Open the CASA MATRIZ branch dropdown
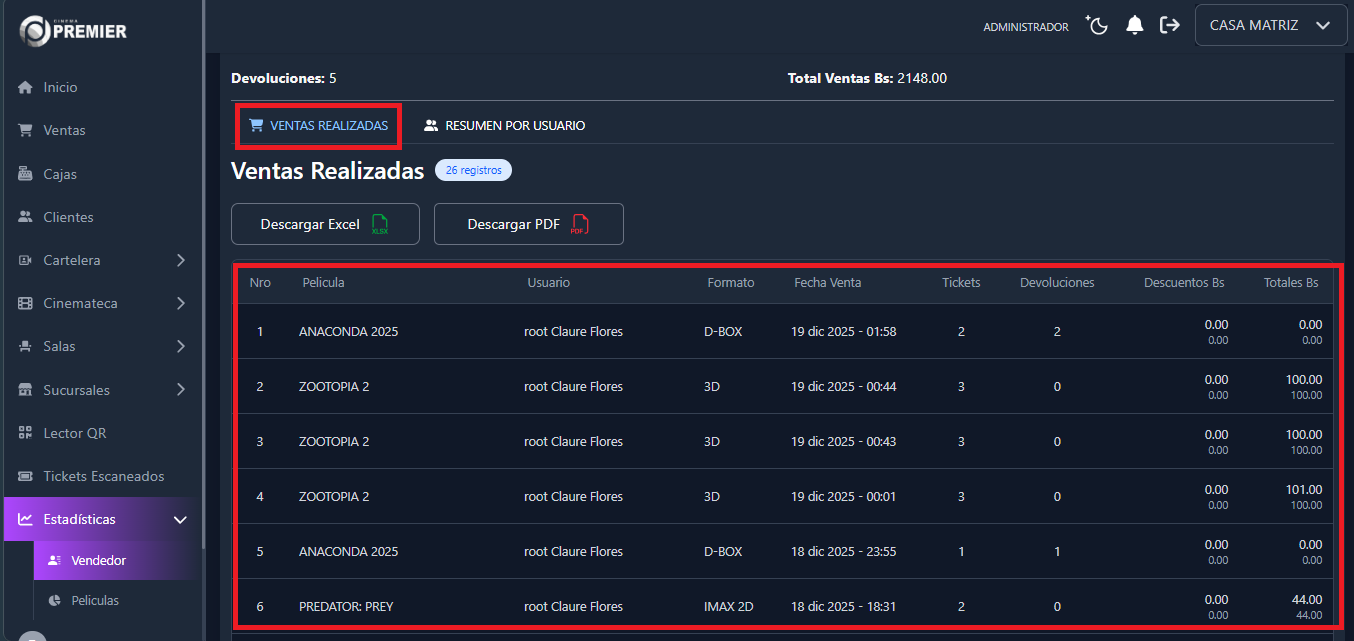Image resolution: width=1354 pixels, height=641 pixels. point(1269,26)
